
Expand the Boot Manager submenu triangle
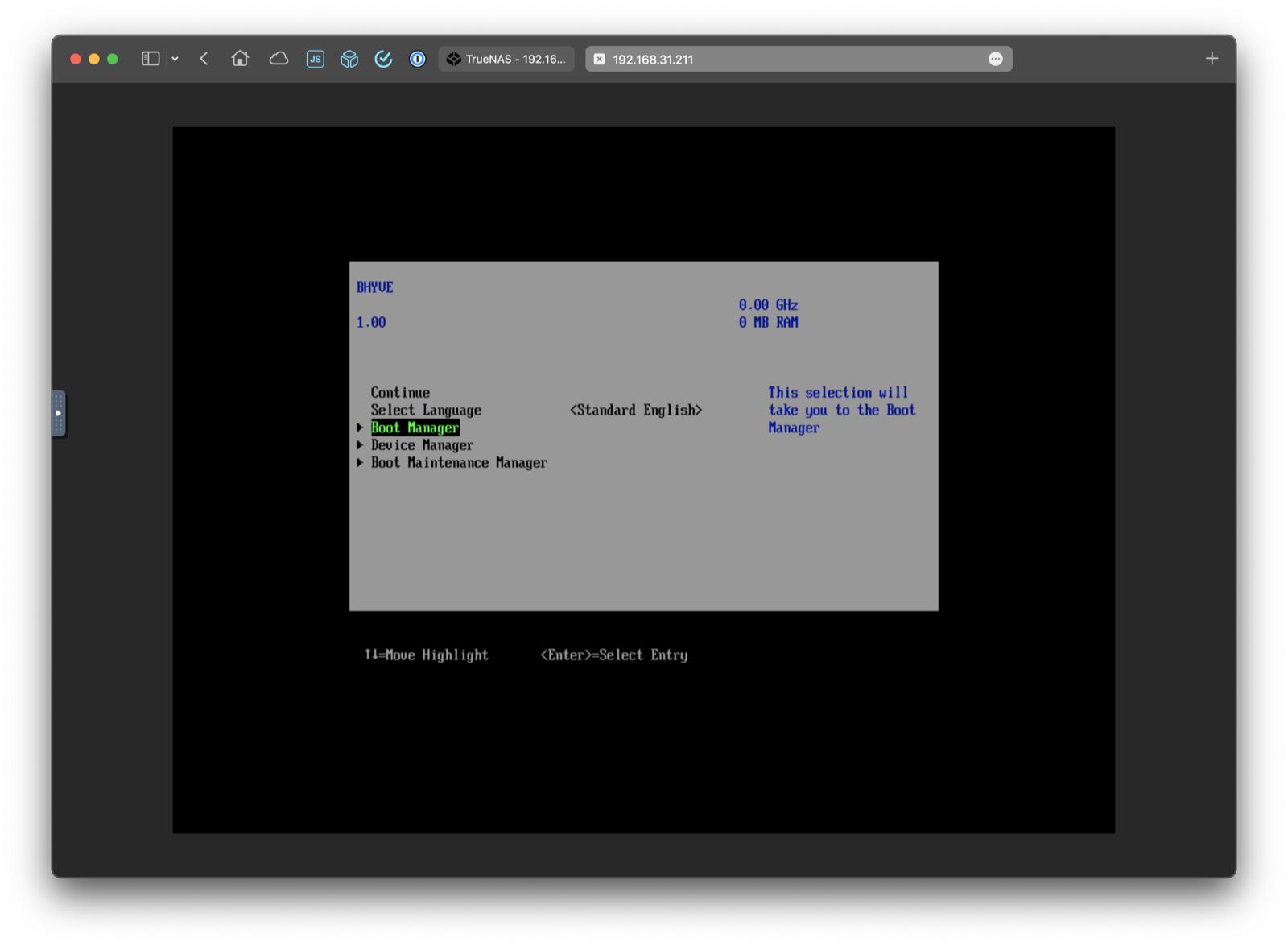click(x=360, y=428)
